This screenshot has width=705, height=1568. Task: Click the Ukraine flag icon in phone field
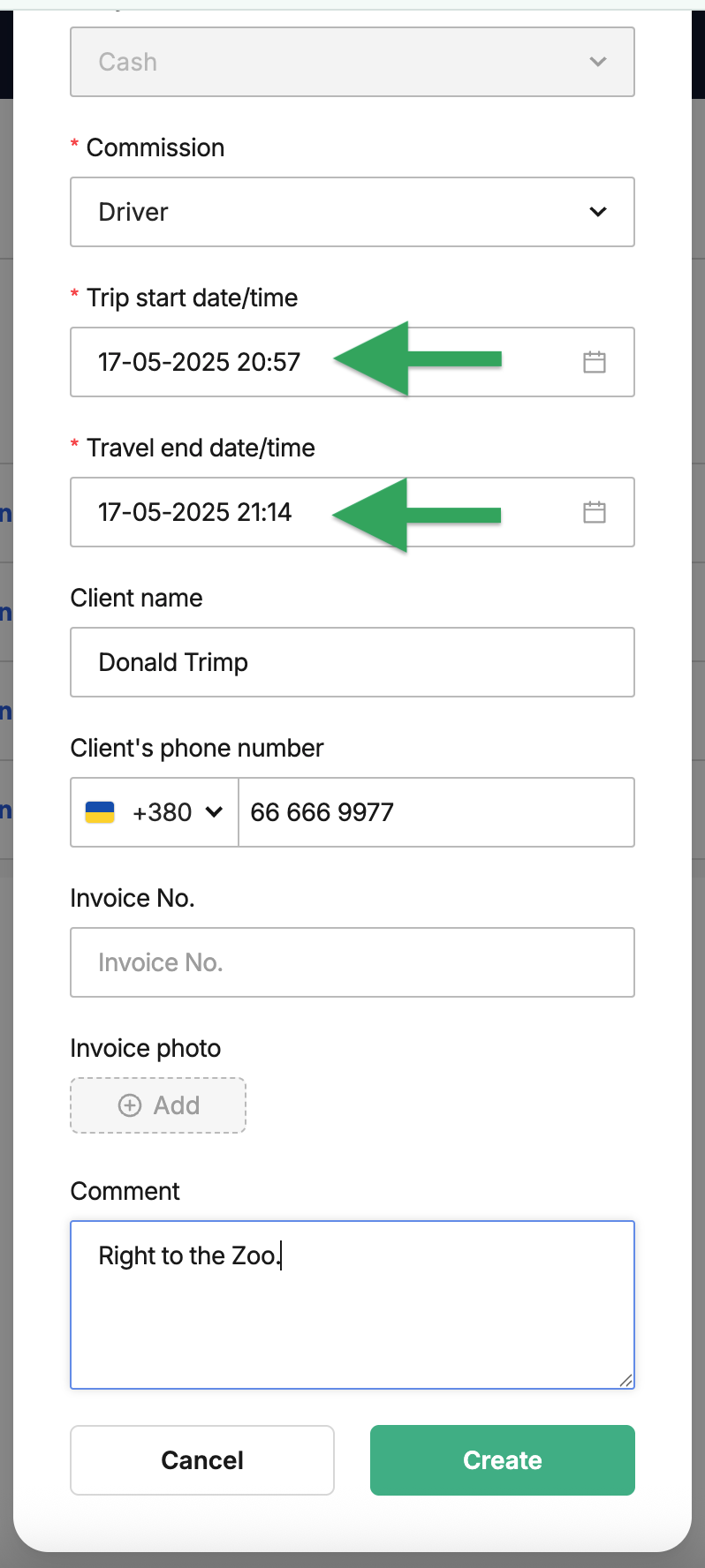pos(100,812)
